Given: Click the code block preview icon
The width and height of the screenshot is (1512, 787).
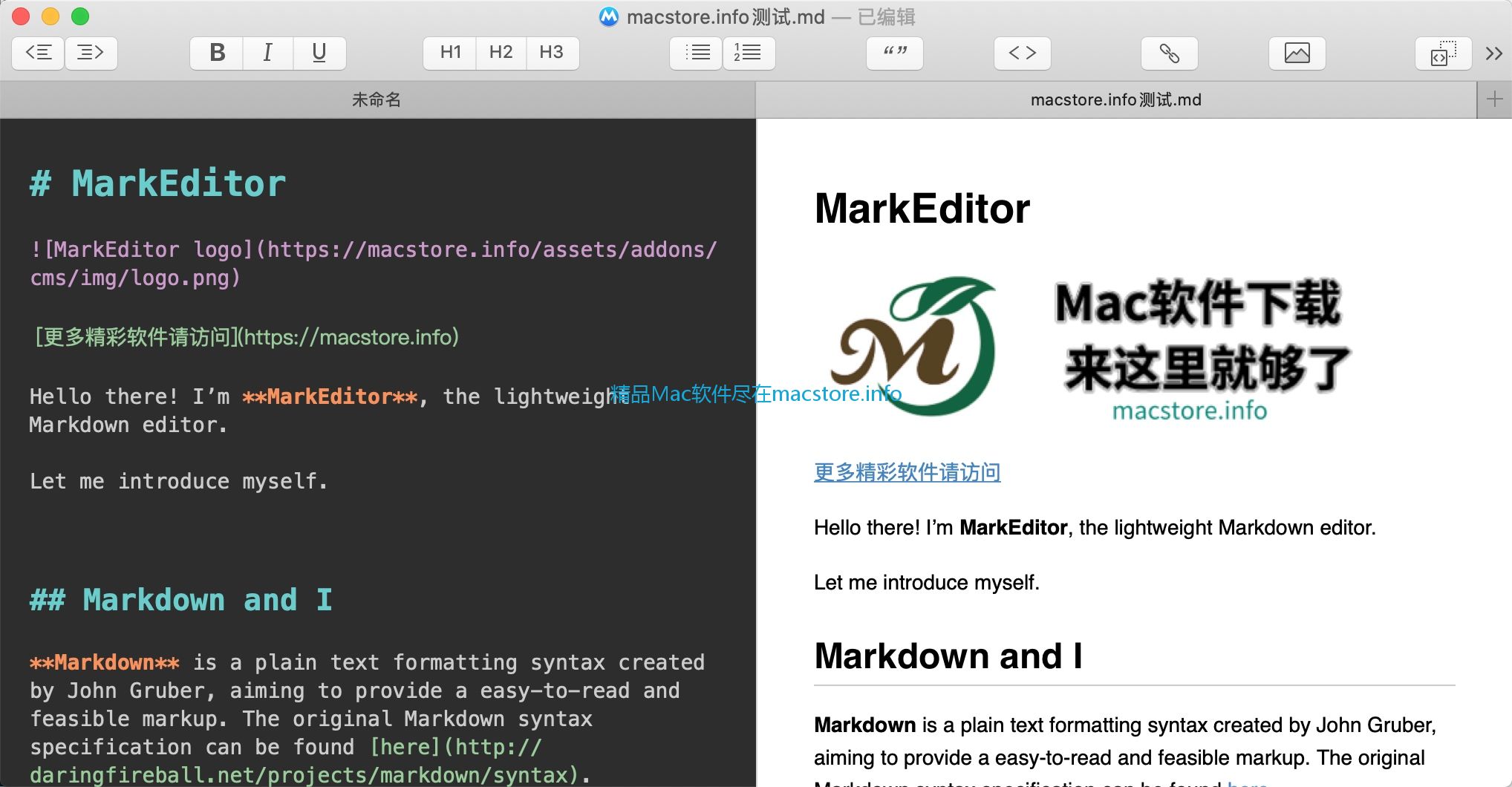Looking at the screenshot, I should point(1444,53).
